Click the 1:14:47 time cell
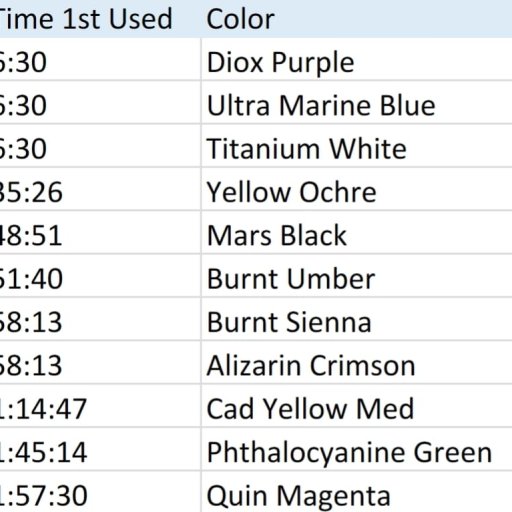Image resolution: width=512 pixels, height=512 pixels. click(x=100, y=406)
